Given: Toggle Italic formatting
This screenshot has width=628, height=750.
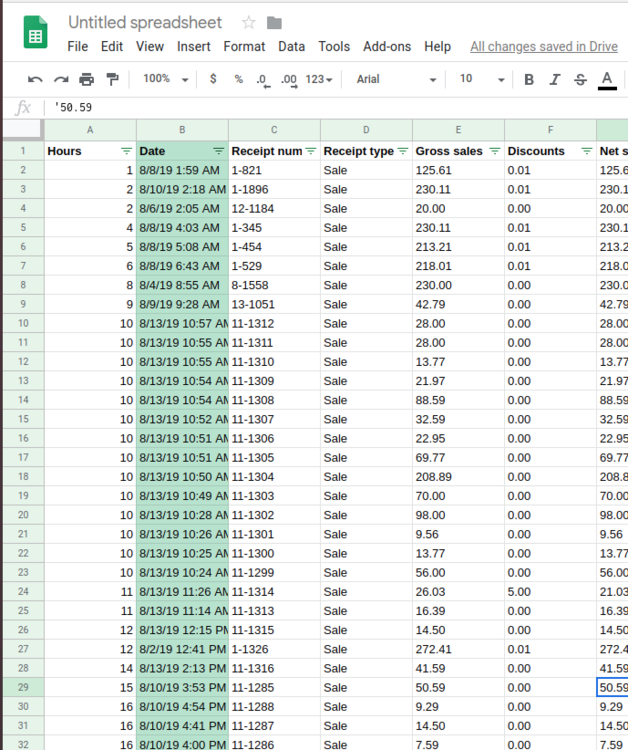Looking at the screenshot, I should (x=554, y=79).
